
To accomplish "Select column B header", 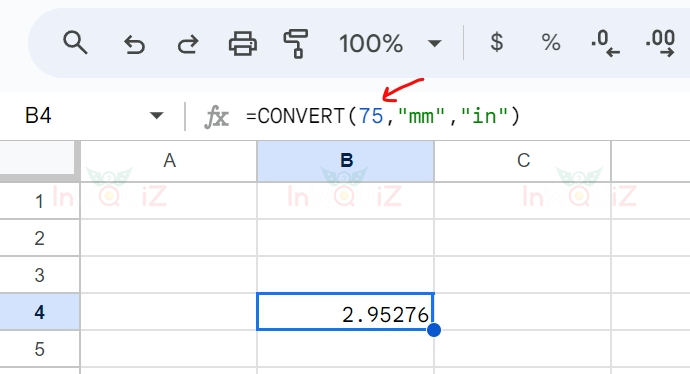I will (345, 161).
